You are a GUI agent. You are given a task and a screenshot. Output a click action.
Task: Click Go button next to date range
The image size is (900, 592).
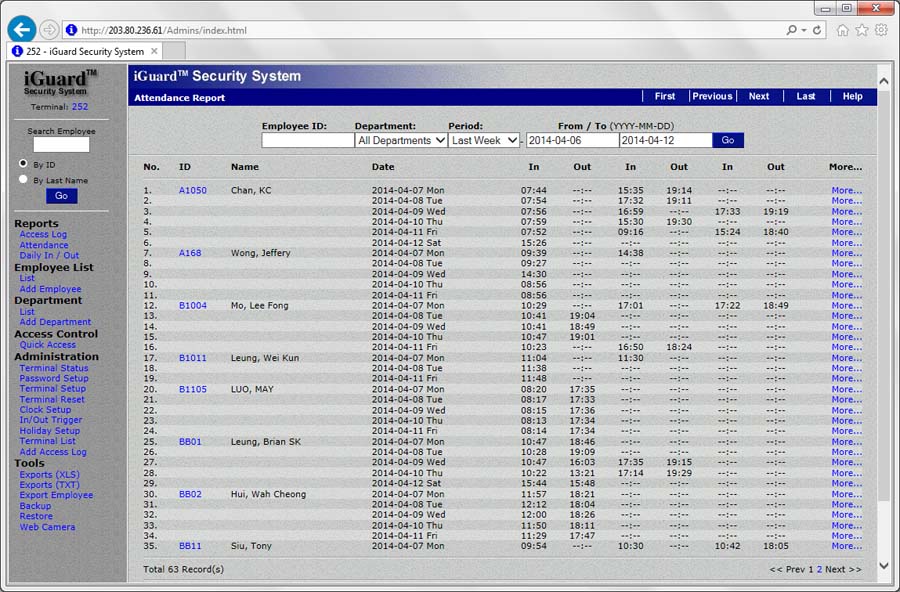click(728, 140)
